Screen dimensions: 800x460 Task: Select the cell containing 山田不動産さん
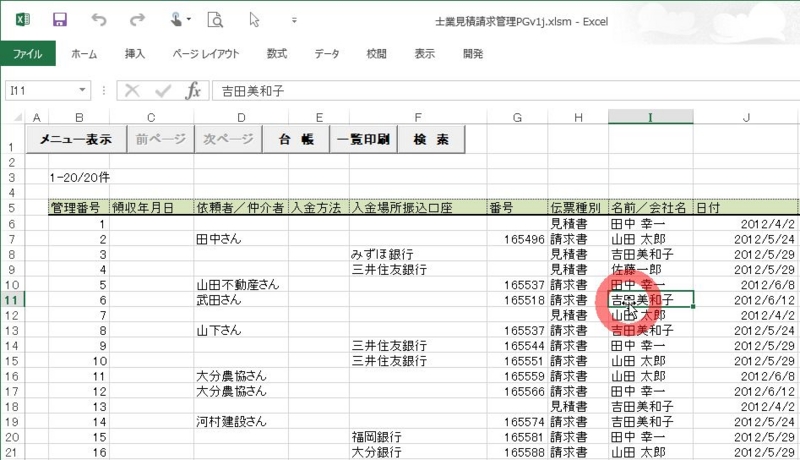[x=241, y=285]
